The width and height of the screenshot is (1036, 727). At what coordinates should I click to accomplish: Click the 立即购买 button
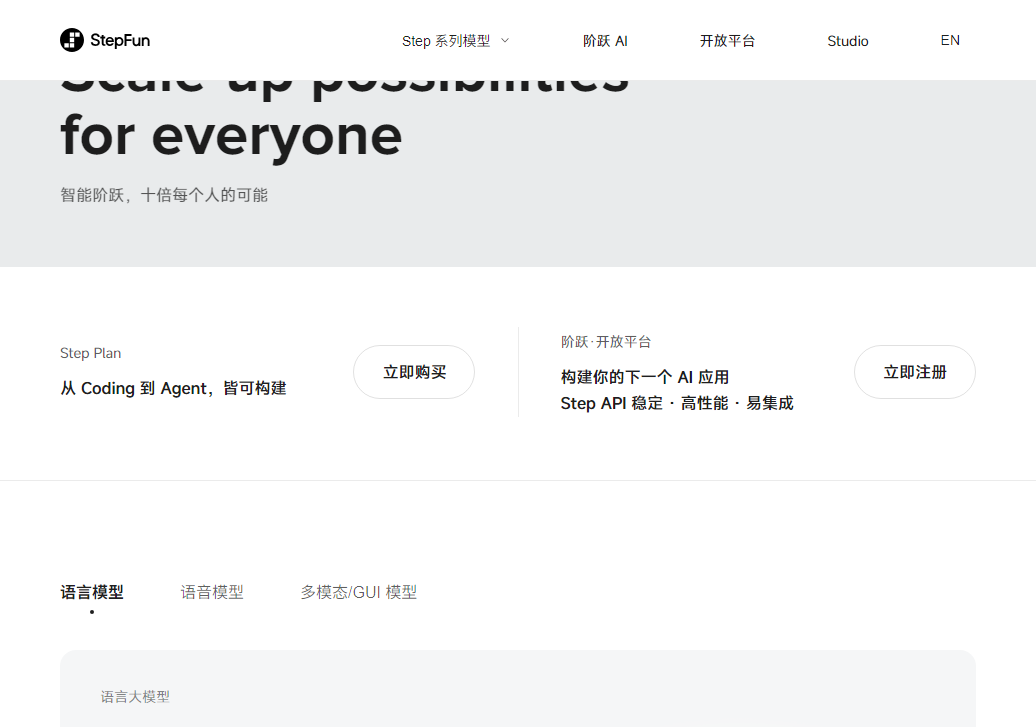coord(414,372)
